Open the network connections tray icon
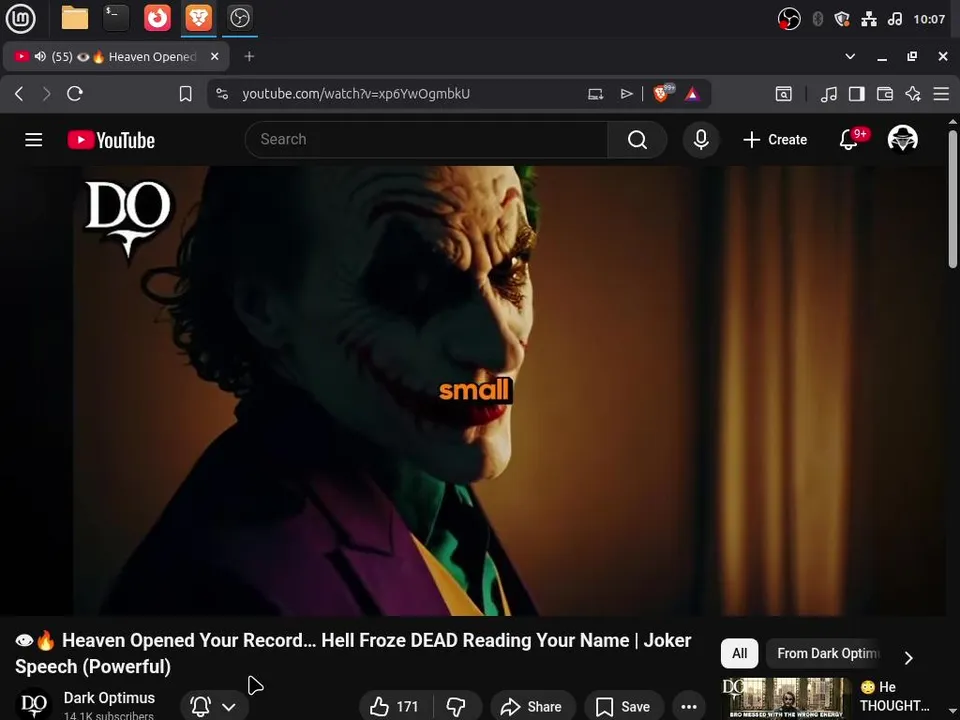Viewport: 960px width, 720px height. (869, 19)
